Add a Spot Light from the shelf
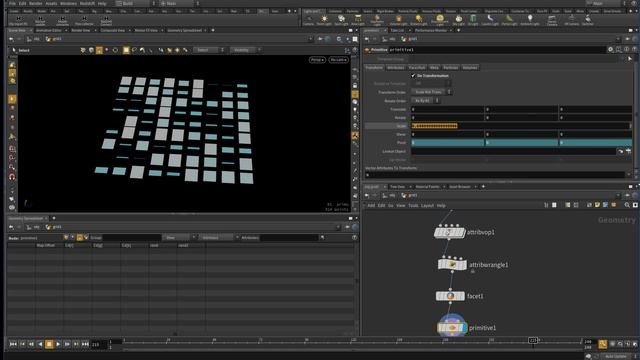640x360 pixels. [341, 20]
